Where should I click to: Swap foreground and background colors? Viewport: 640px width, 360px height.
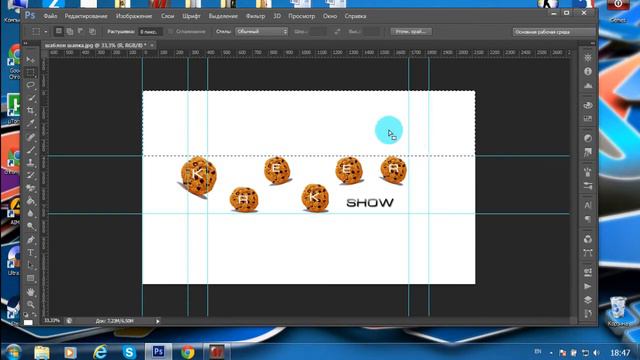(x=34, y=314)
